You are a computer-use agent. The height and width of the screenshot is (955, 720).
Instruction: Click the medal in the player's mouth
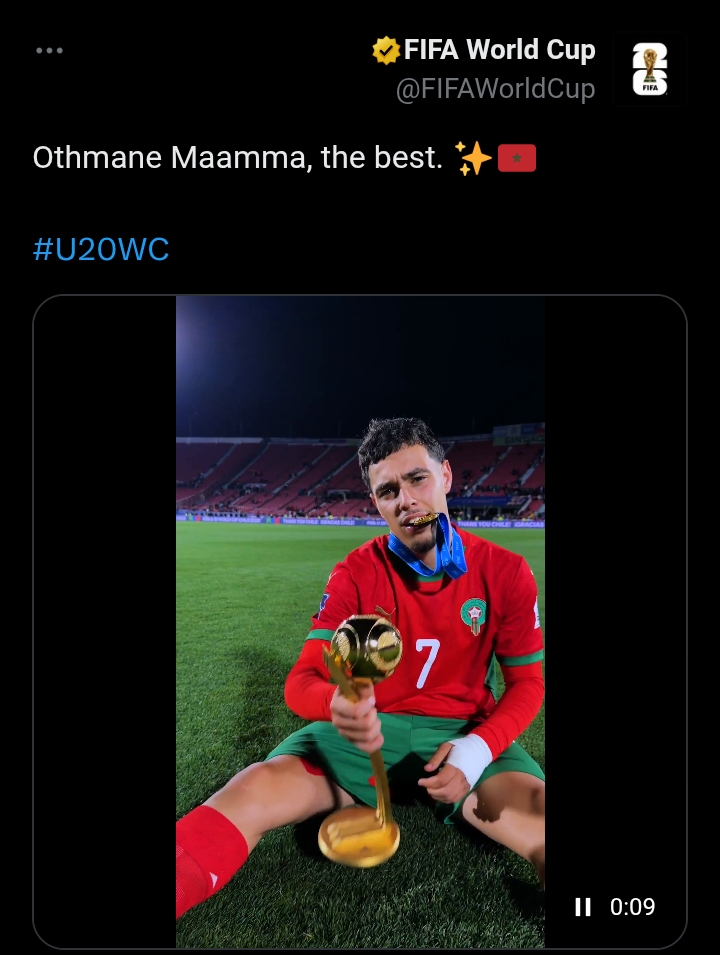coord(422,520)
